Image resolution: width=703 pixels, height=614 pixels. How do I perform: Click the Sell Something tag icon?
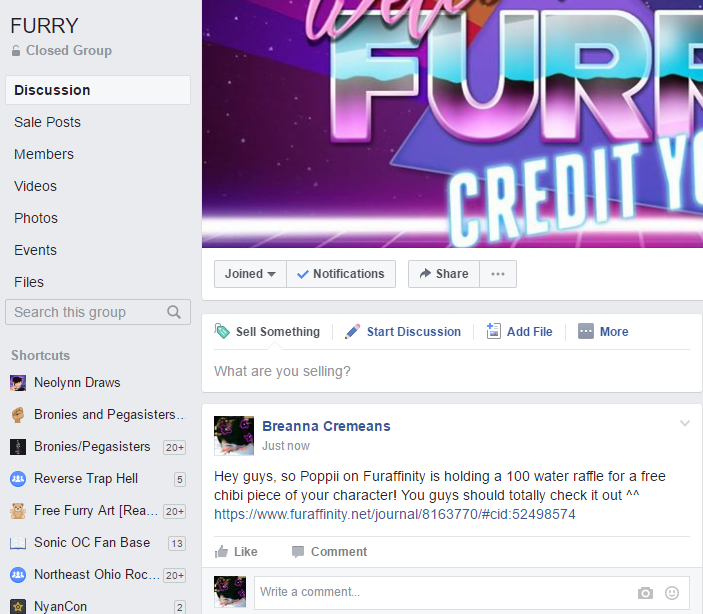(222, 331)
